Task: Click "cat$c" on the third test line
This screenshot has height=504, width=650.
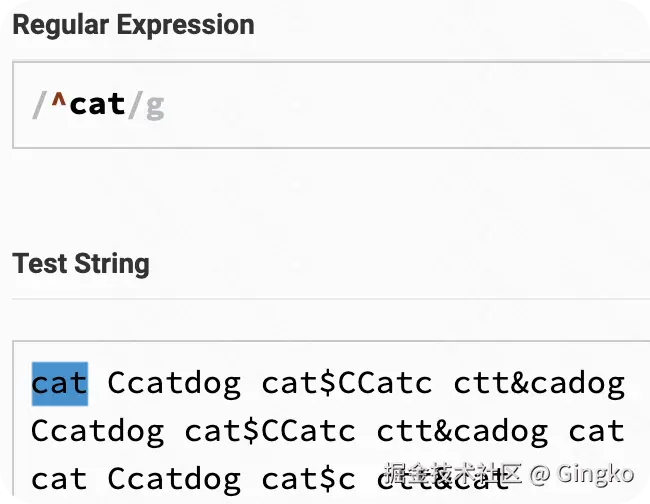Action: coord(308,480)
